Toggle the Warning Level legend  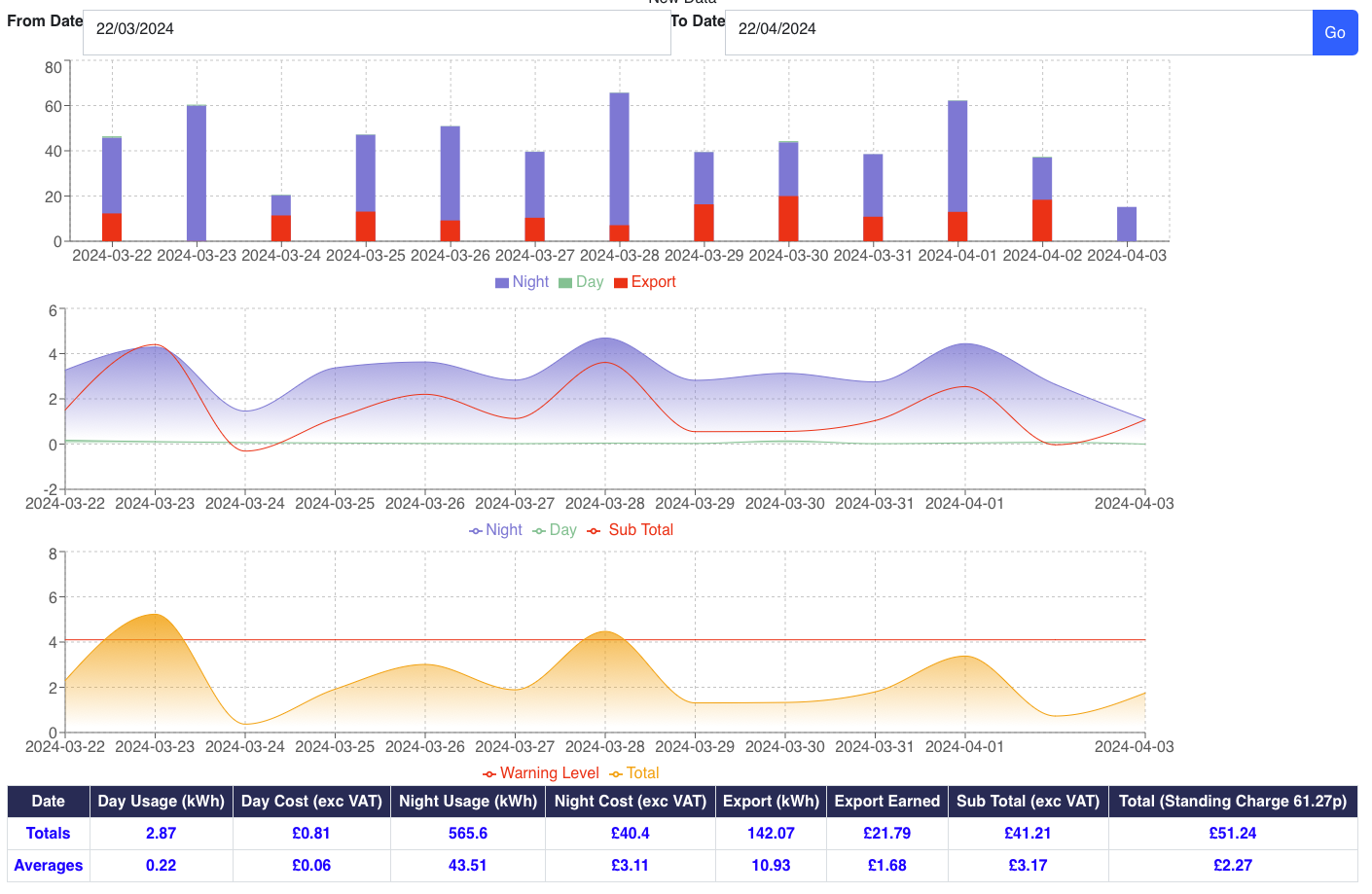pyautogui.click(x=541, y=773)
